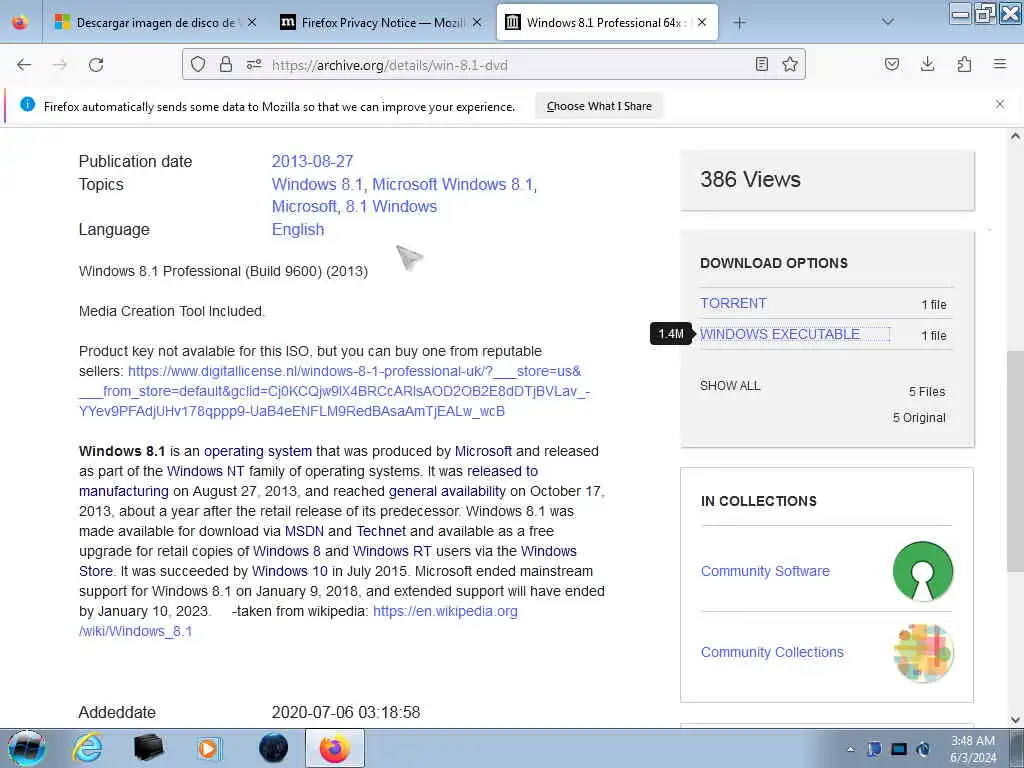Open Windows Media Player taskbar icon
1024x768 pixels.
[209, 748]
